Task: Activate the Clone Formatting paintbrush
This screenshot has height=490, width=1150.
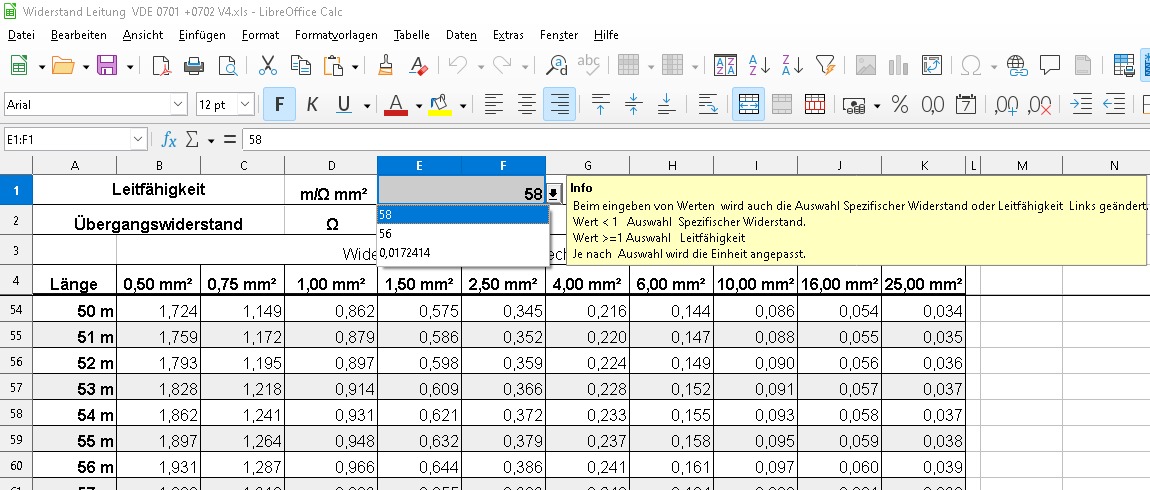Action: (385, 66)
